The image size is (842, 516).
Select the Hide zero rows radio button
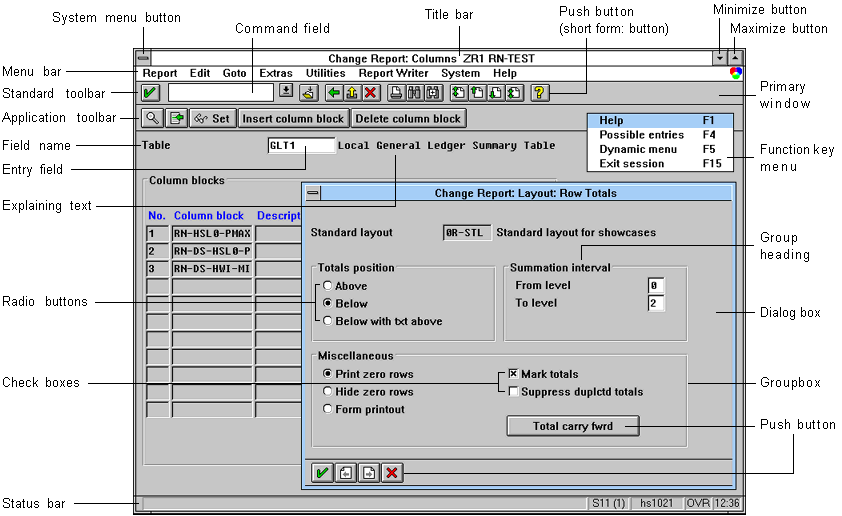pos(327,392)
